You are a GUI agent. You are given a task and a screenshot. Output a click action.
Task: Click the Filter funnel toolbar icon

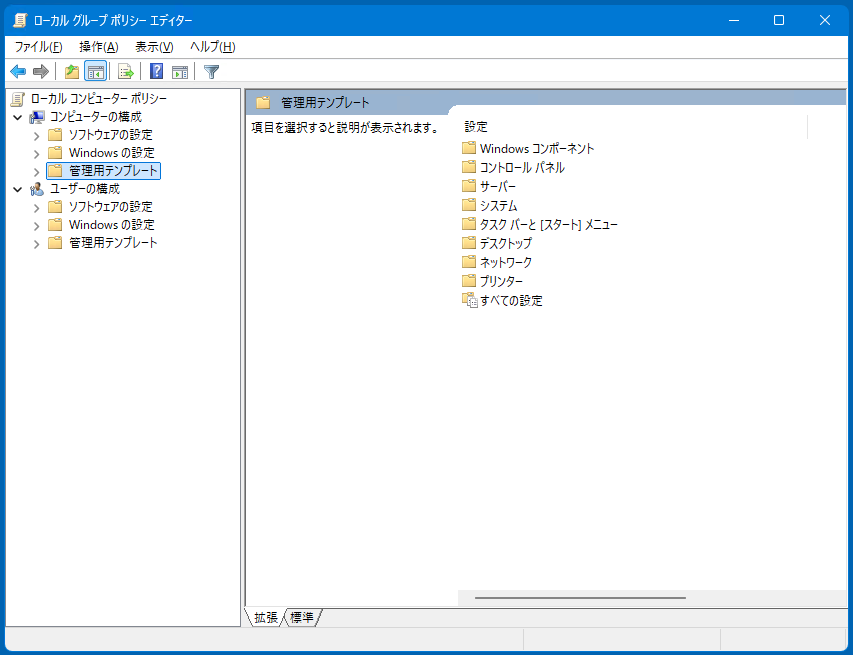[211, 71]
